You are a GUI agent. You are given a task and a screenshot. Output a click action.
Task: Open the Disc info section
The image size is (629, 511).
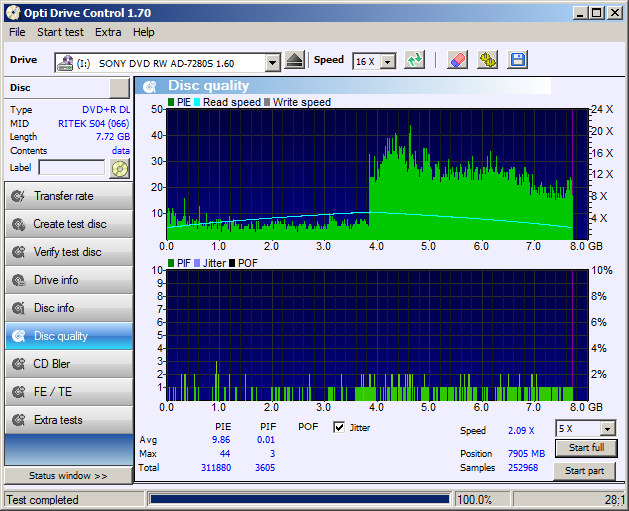click(69, 308)
